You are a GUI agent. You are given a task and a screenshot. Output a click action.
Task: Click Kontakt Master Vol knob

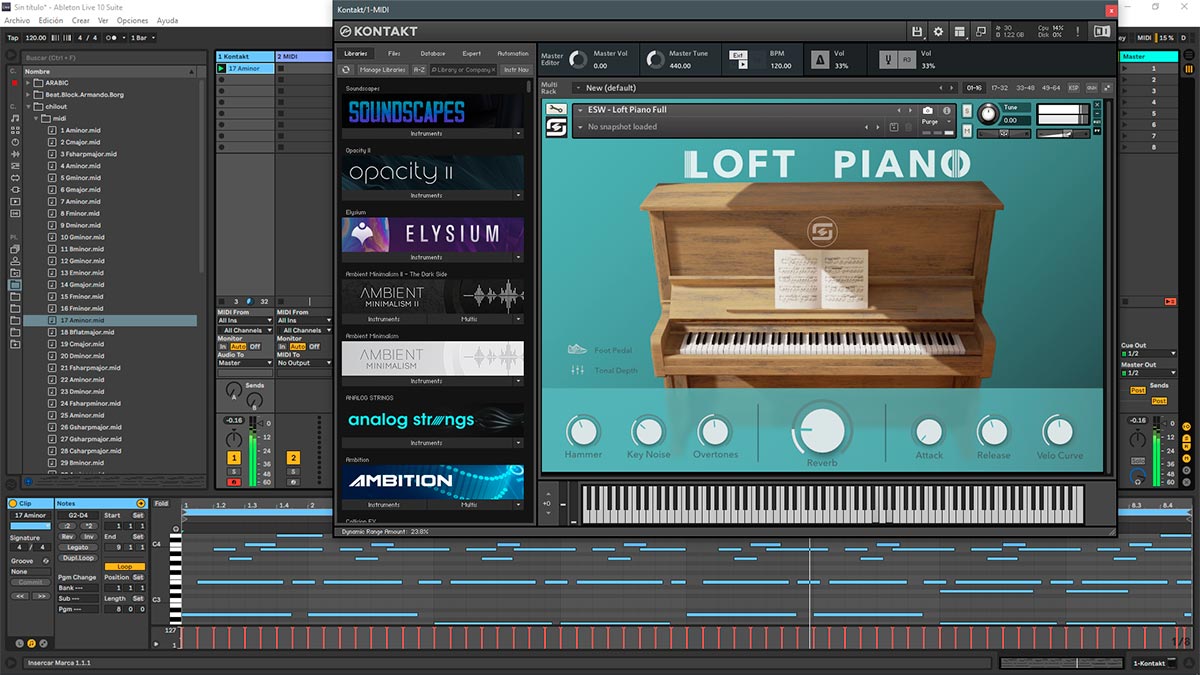(578, 60)
